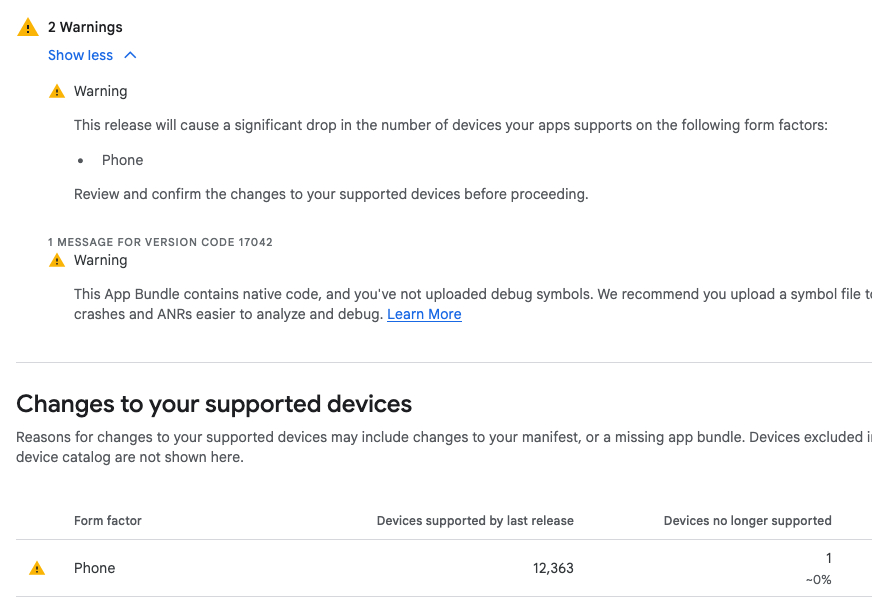This screenshot has height=600, width=872.
Task: Open the "Learn More" link
Action: point(424,314)
